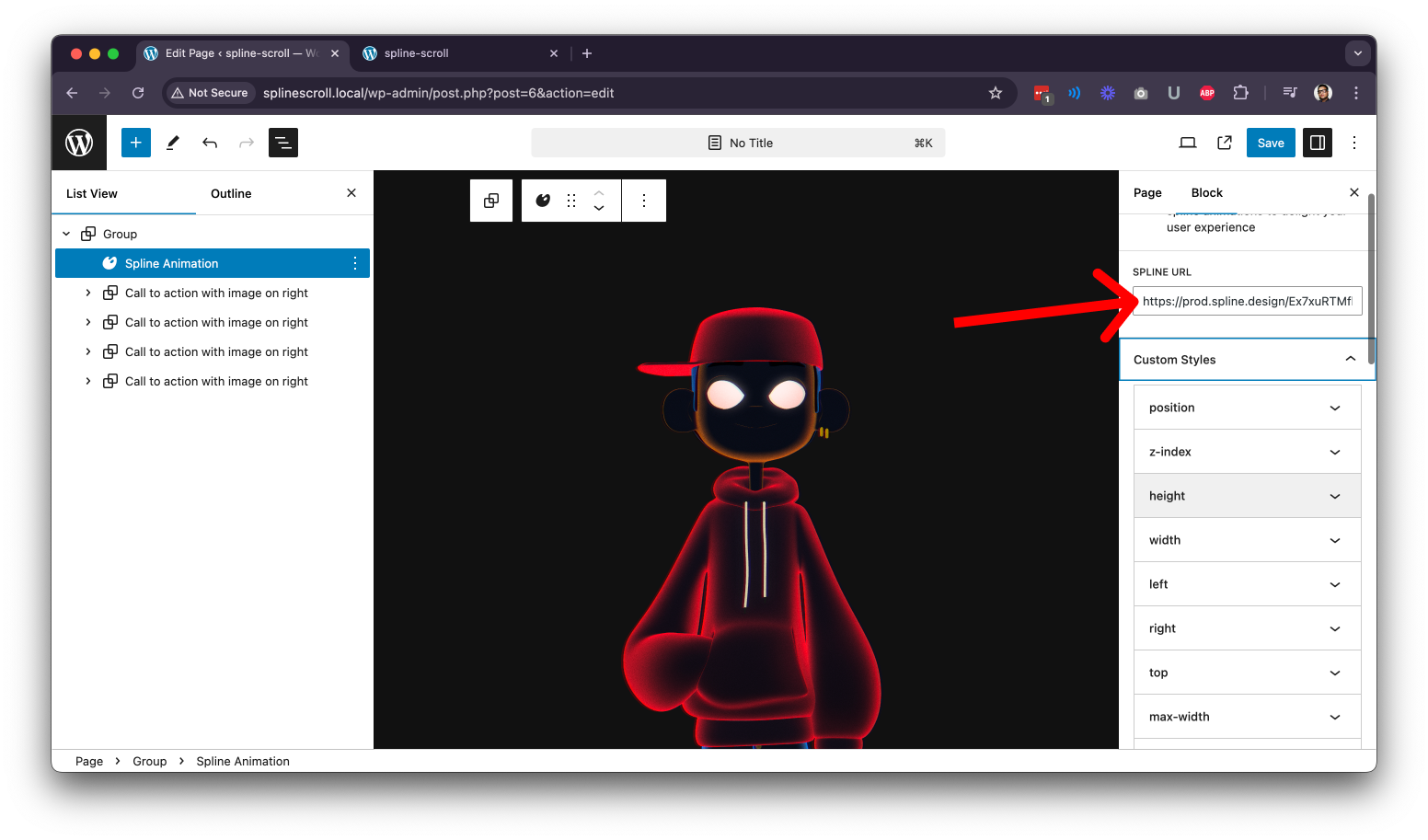Viewport: 1428px width, 840px height.
Task: Open editor Options three-dot menu
Action: point(1354,143)
